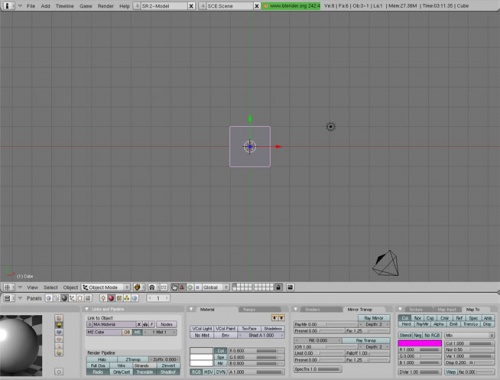Set preview to cube type icon
The height and width of the screenshot is (380, 500).
59,332
